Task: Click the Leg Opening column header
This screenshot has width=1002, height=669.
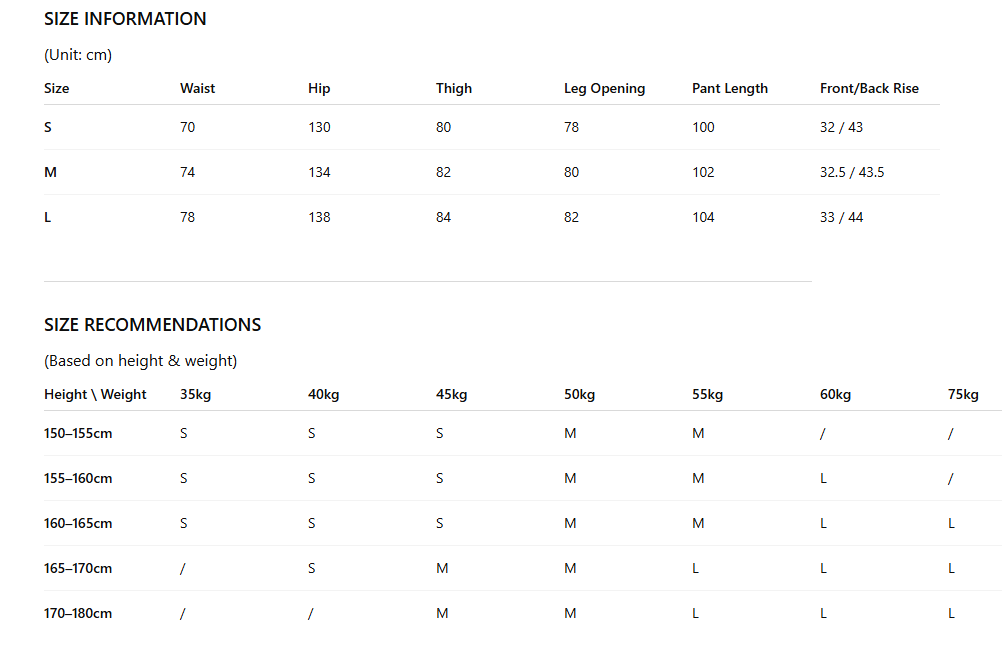Action: click(x=605, y=88)
